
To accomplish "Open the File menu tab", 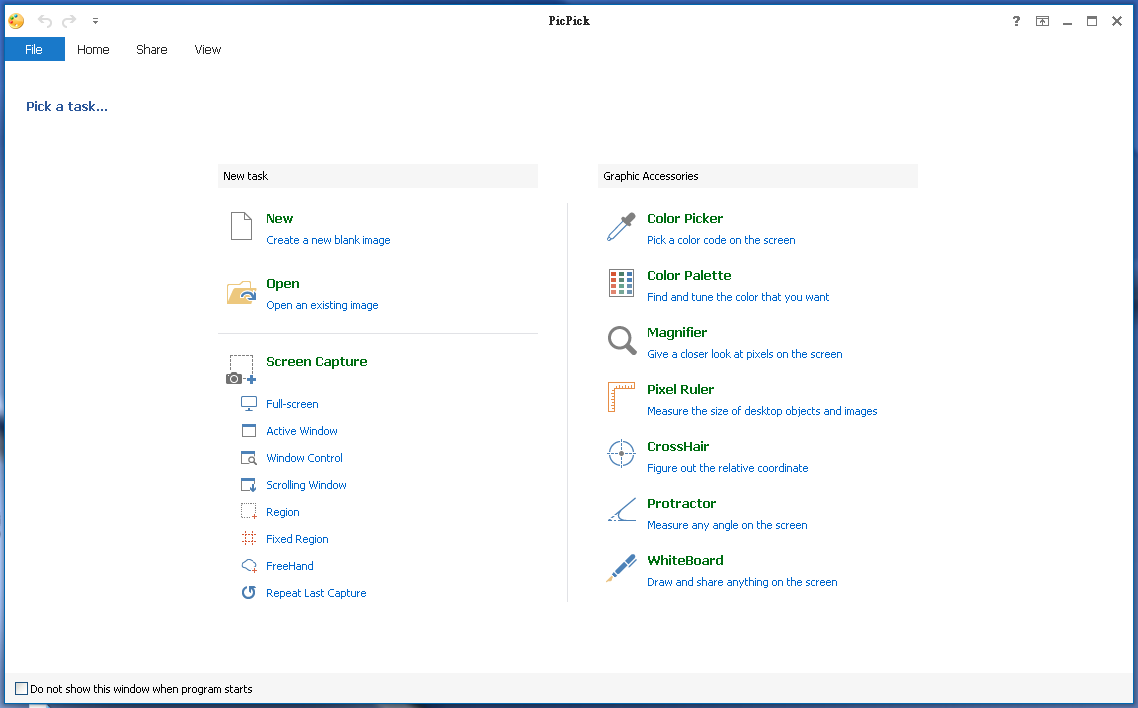I will 34,49.
